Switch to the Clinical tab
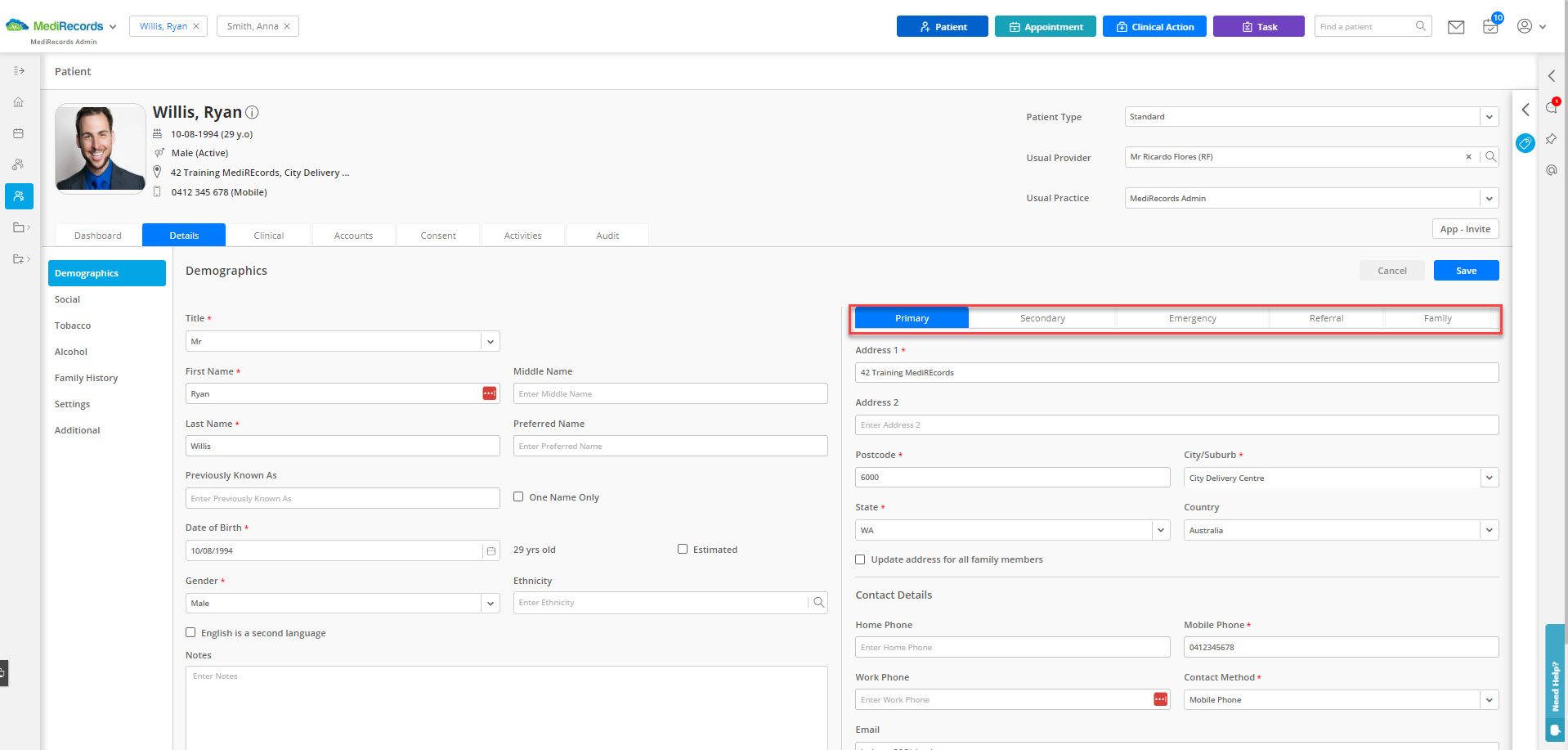Image resolution: width=1568 pixels, height=750 pixels. click(x=268, y=236)
